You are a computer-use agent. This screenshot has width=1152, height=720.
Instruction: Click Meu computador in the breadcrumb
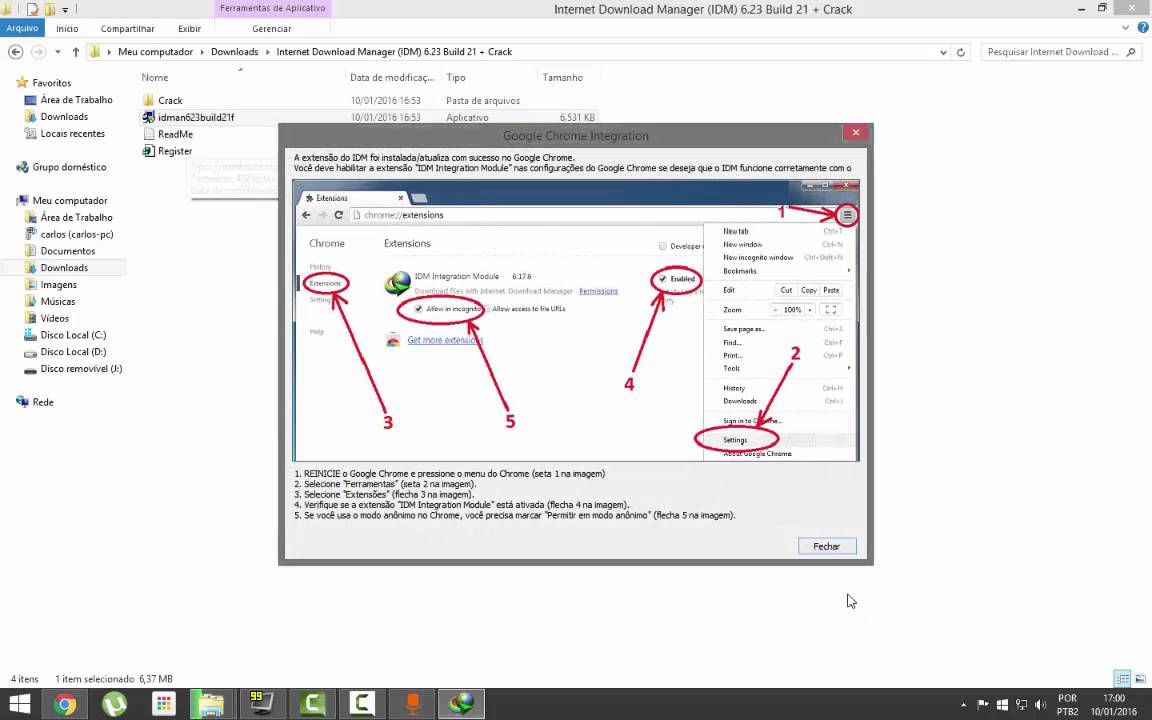[x=155, y=52]
